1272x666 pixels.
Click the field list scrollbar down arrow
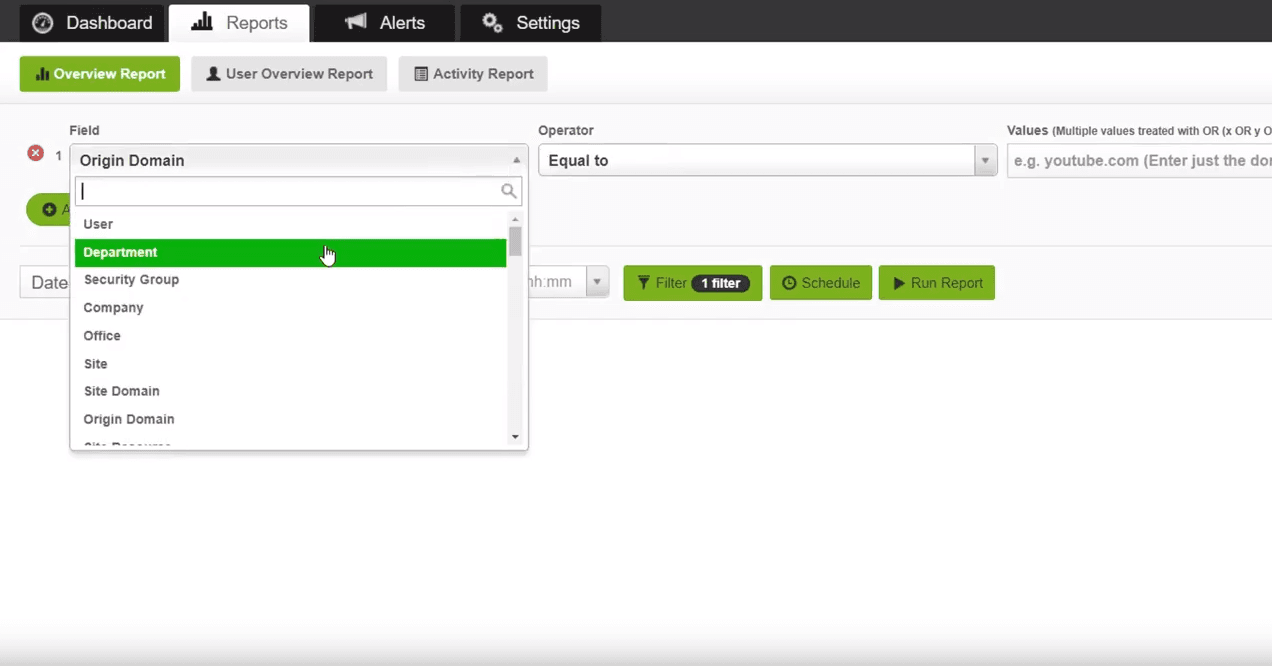coord(515,436)
